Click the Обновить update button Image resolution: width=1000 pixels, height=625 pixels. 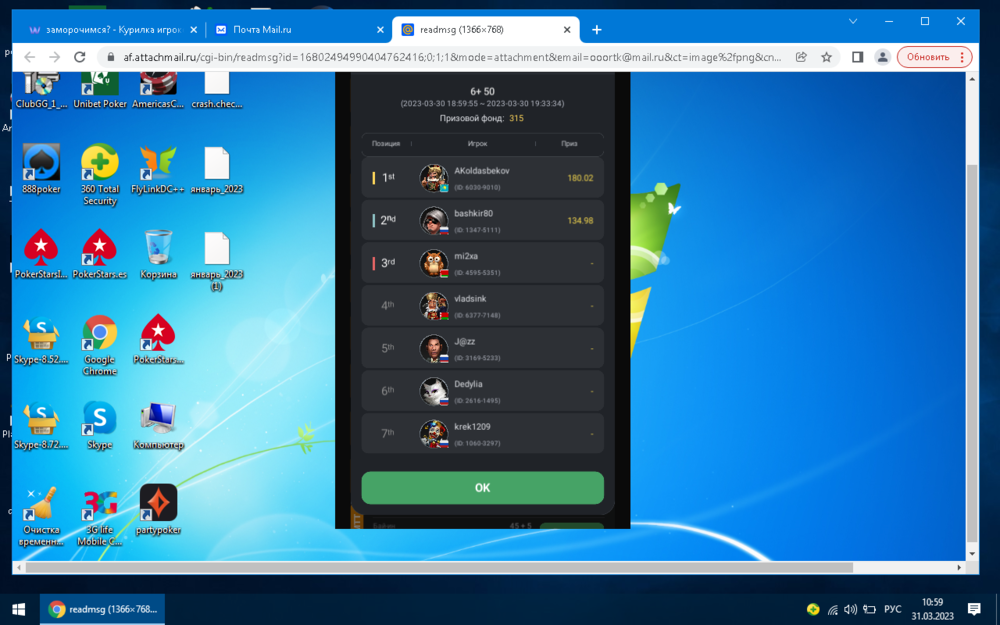pos(926,57)
